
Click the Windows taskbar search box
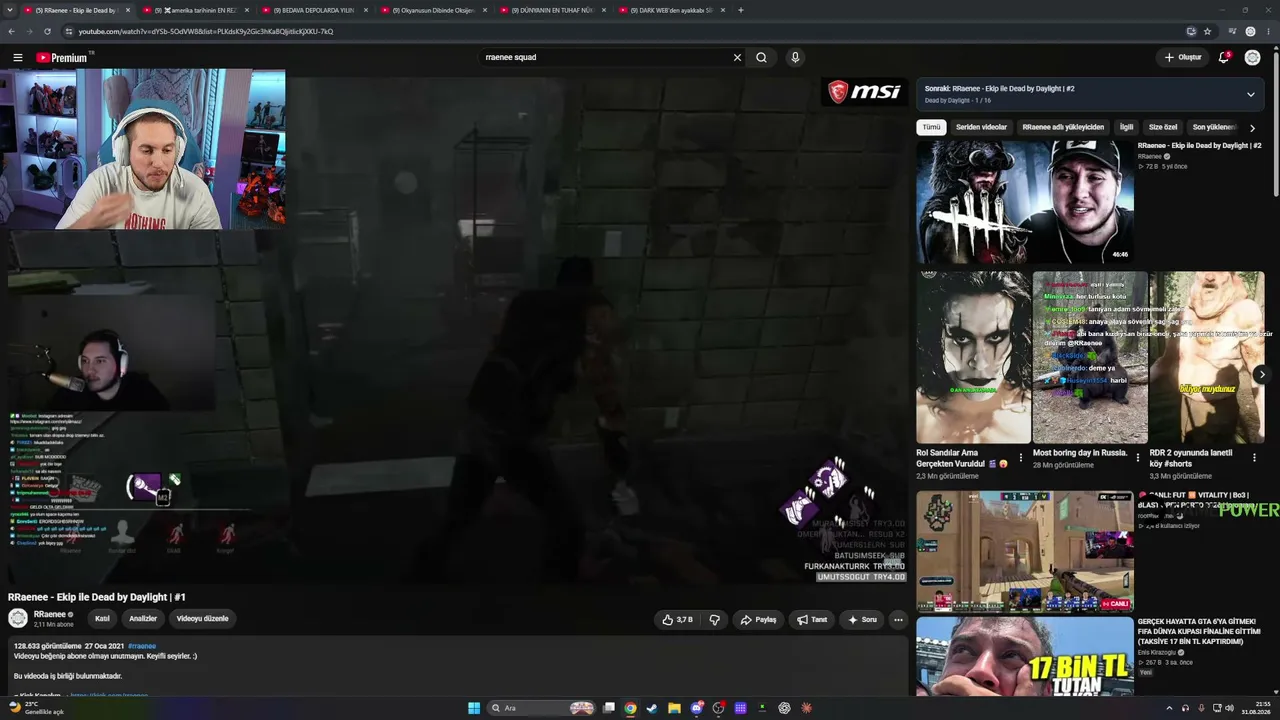tap(540, 708)
